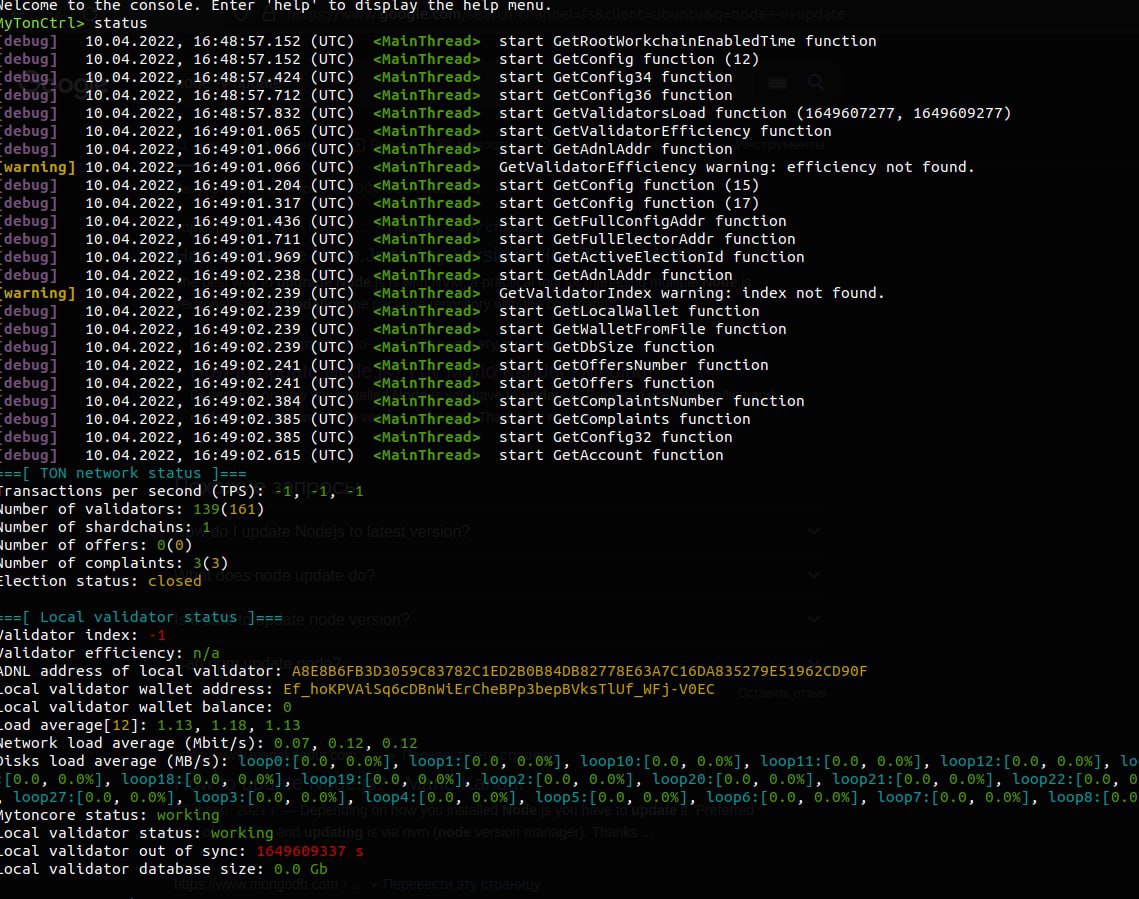Select the loop10 disk load entry
Image resolution: width=1139 pixels, height=899 pixels.
click(661, 761)
